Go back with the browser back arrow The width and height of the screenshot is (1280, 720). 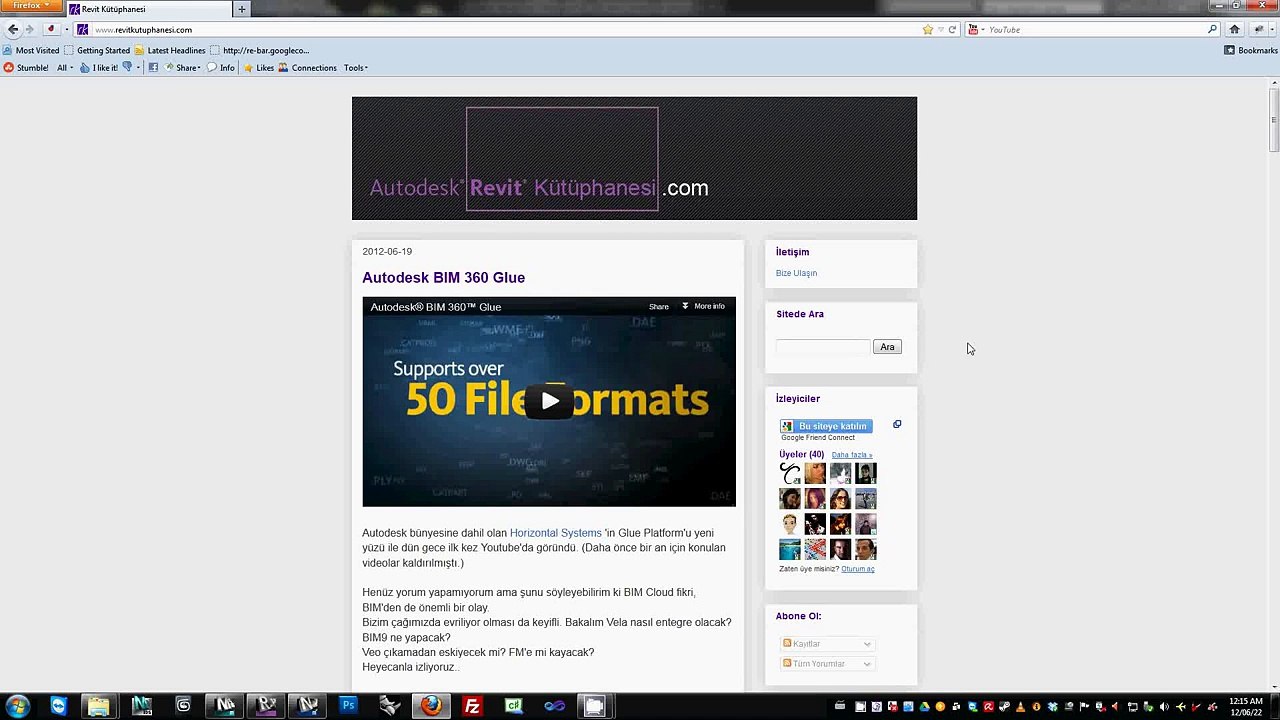[13, 29]
